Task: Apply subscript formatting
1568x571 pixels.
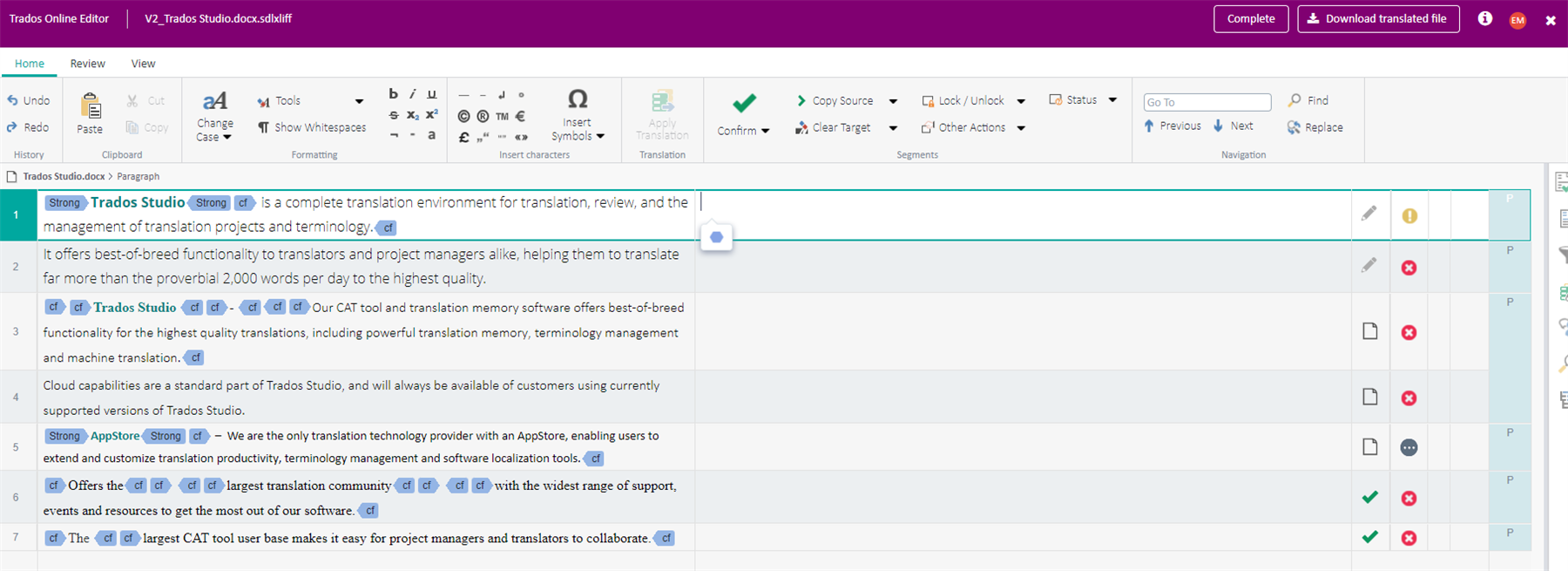Action: 413,115
